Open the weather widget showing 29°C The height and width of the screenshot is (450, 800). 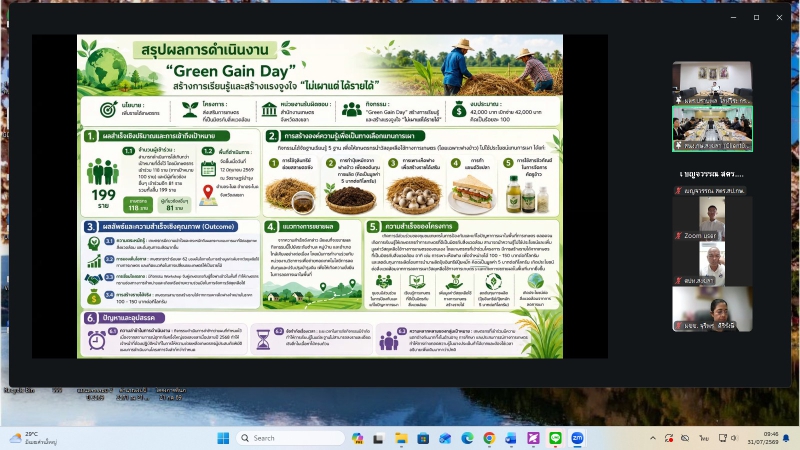point(33,438)
